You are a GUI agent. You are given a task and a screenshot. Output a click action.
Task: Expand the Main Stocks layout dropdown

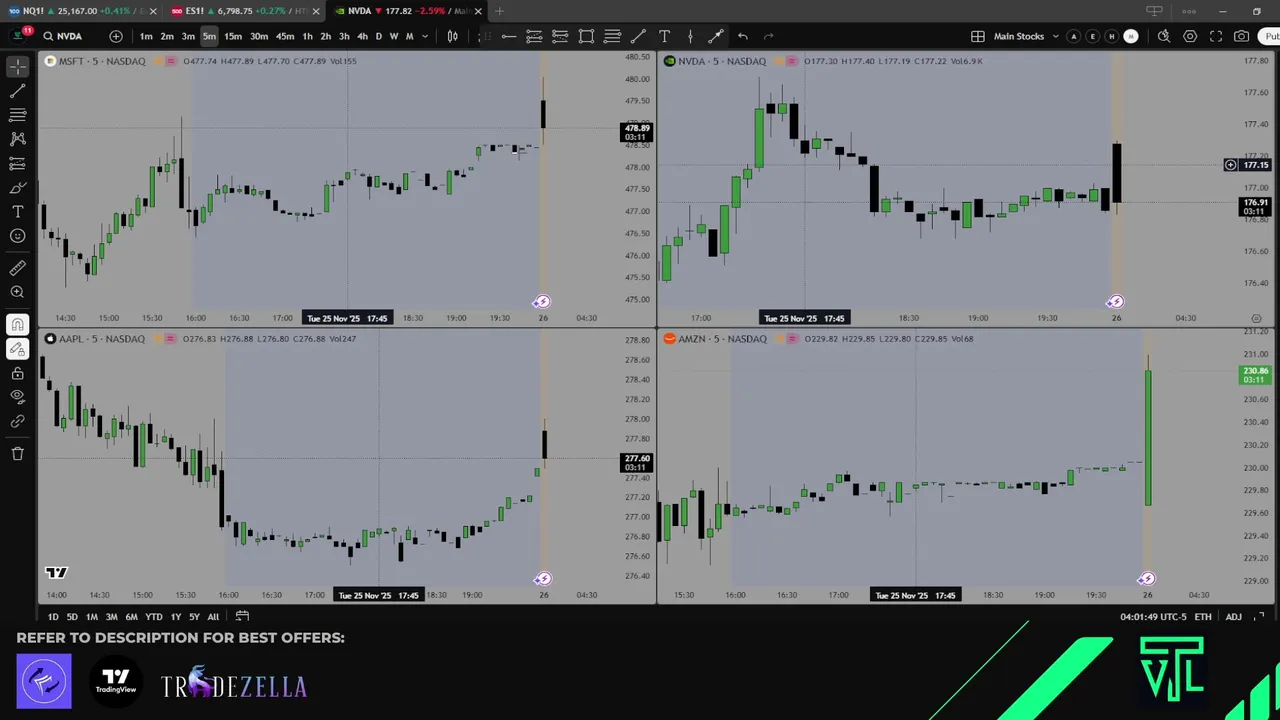[1055, 36]
